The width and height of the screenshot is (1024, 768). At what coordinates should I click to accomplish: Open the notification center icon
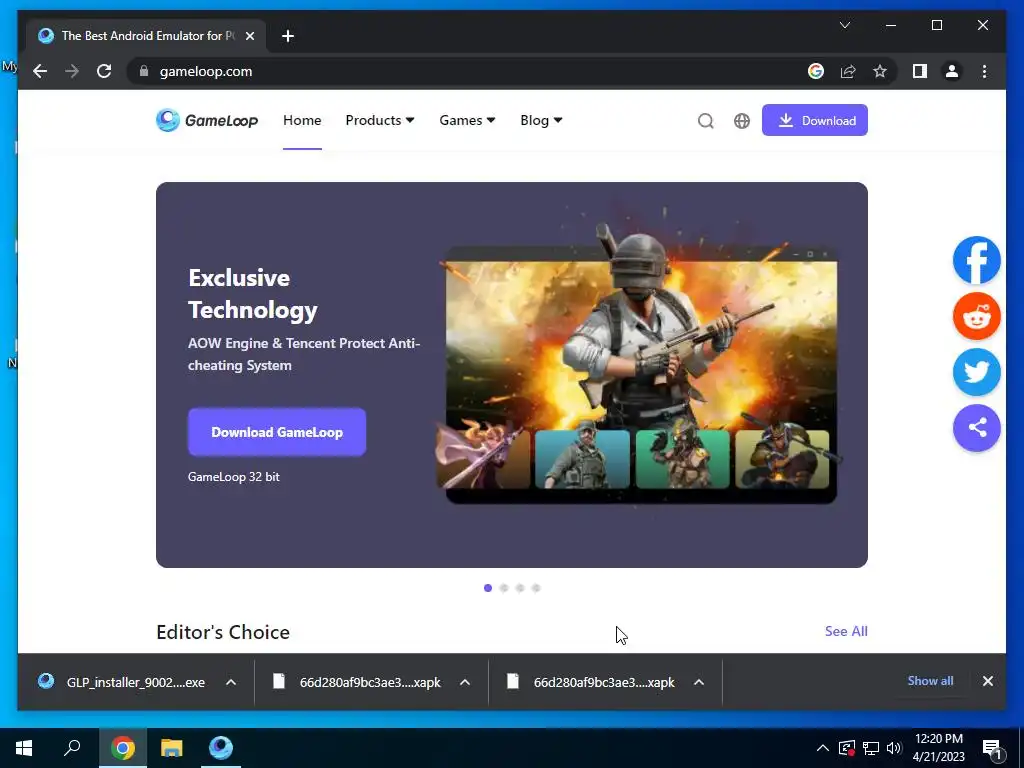coord(993,749)
